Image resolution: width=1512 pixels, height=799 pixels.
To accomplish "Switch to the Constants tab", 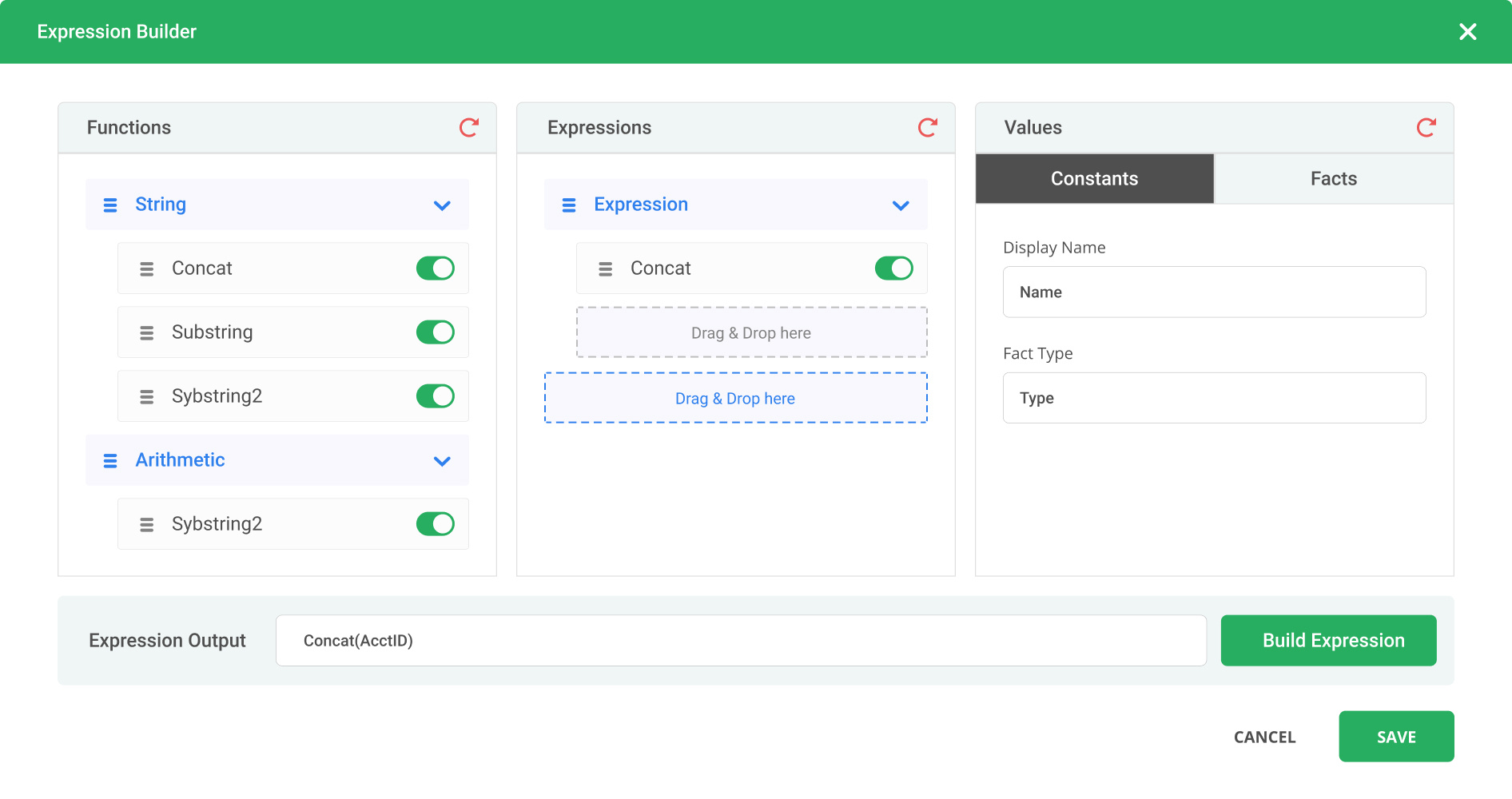I will (x=1095, y=178).
